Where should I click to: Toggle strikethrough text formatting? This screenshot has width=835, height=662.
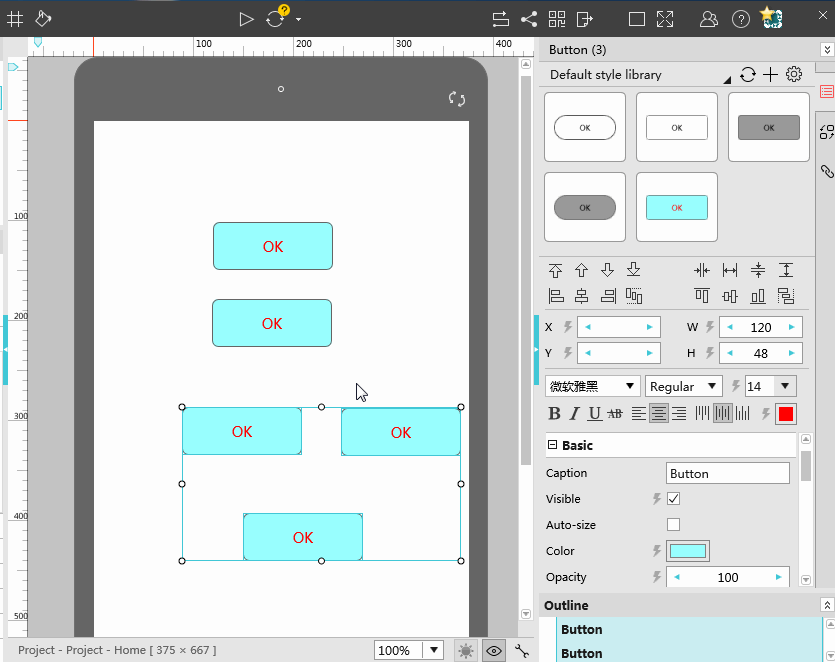pyautogui.click(x=615, y=414)
